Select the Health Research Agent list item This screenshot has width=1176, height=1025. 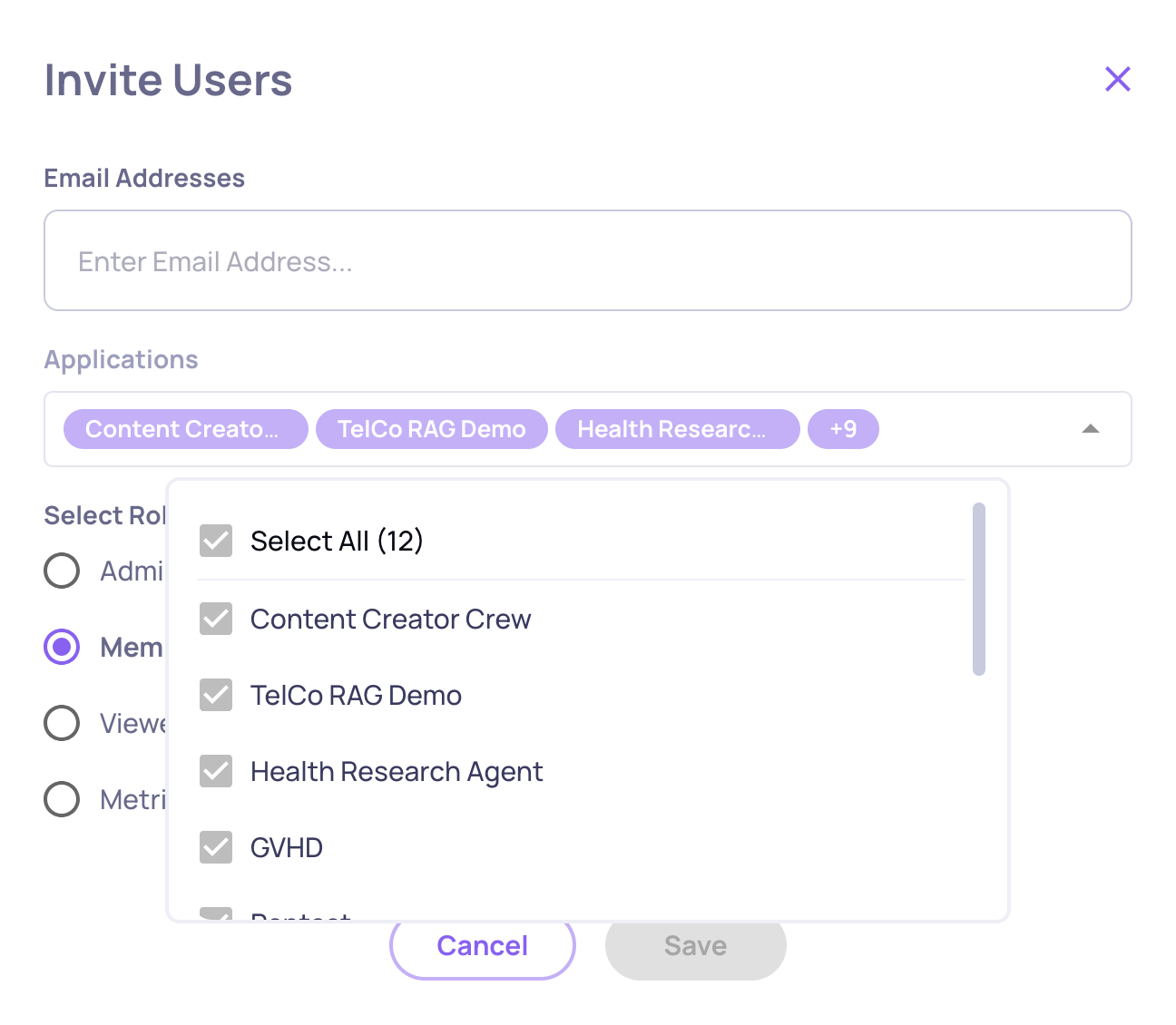click(x=397, y=771)
